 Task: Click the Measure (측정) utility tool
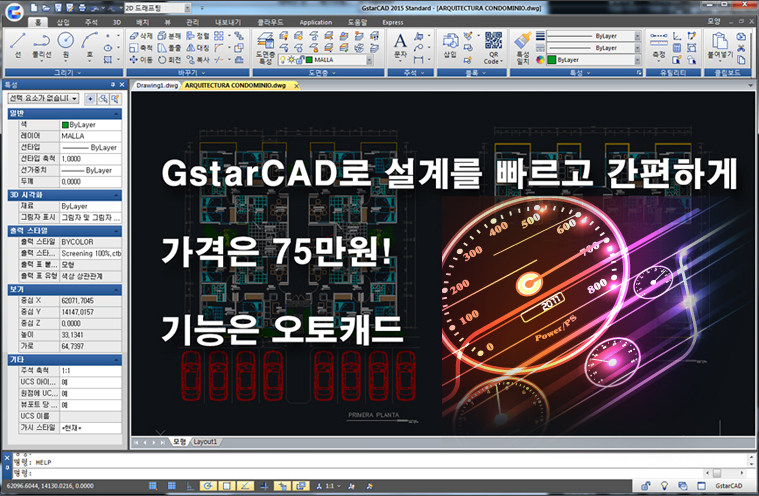659,46
